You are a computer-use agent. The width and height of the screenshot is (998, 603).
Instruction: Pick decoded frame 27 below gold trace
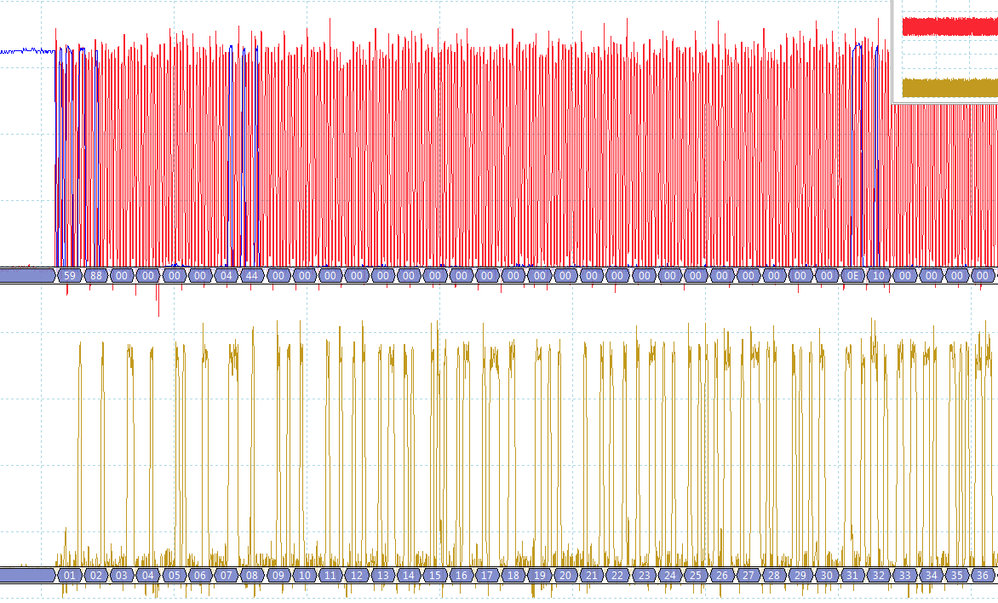click(x=748, y=575)
